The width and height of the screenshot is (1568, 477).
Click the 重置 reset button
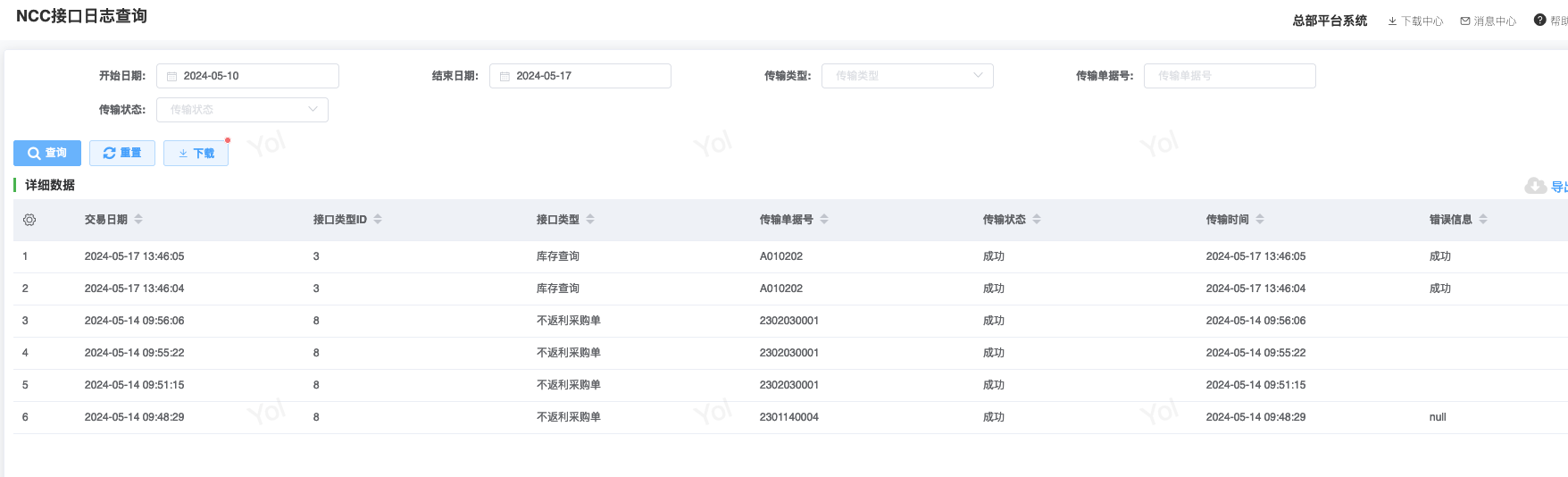click(x=122, y=154)
